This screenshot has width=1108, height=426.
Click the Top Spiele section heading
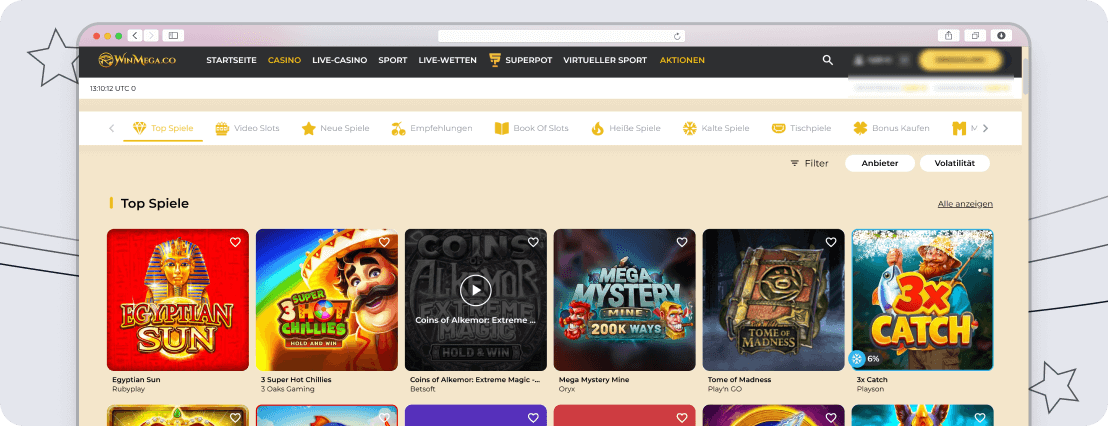coord(155,203)
